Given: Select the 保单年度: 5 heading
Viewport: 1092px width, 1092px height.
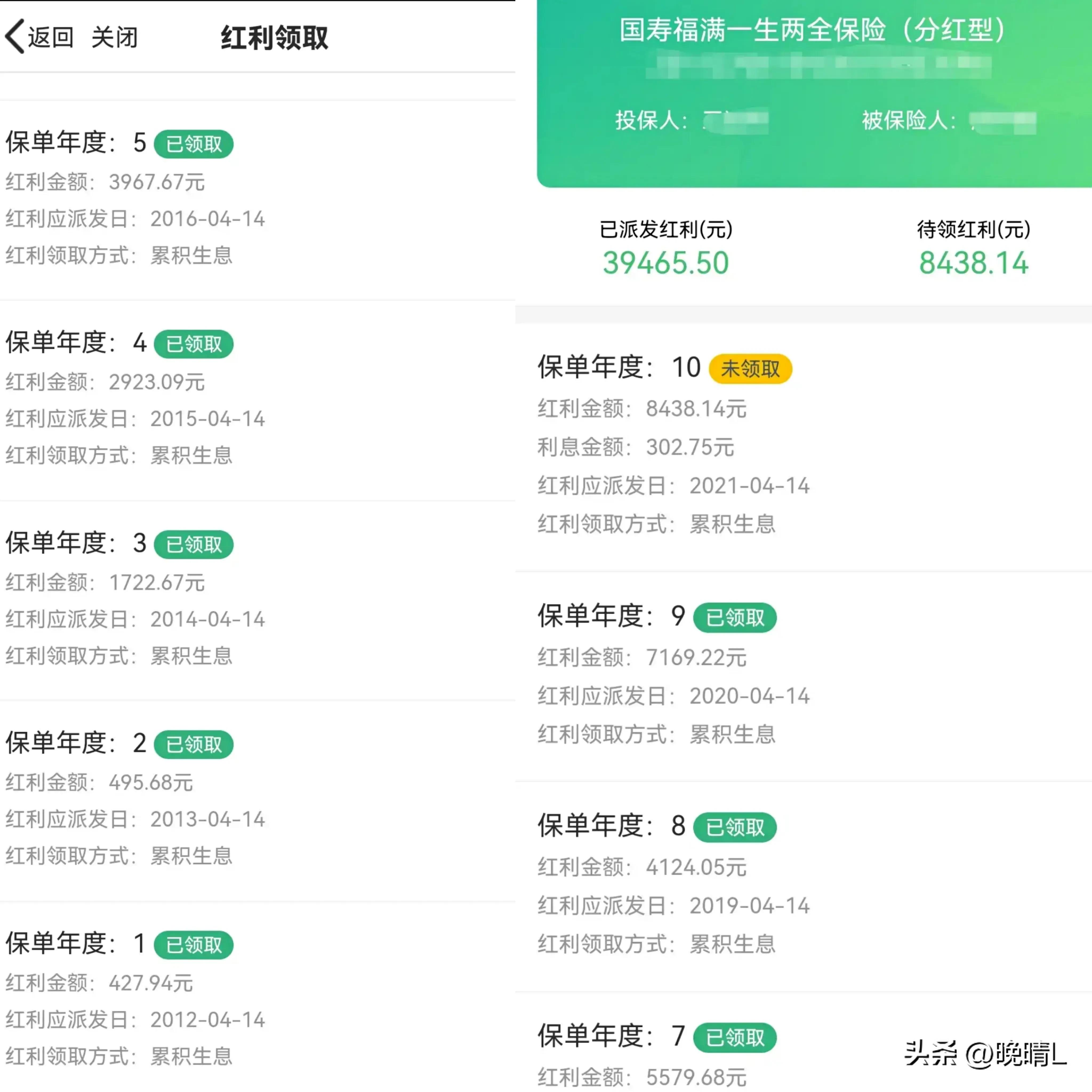Looking at the screenshot, I should [76, 142].
